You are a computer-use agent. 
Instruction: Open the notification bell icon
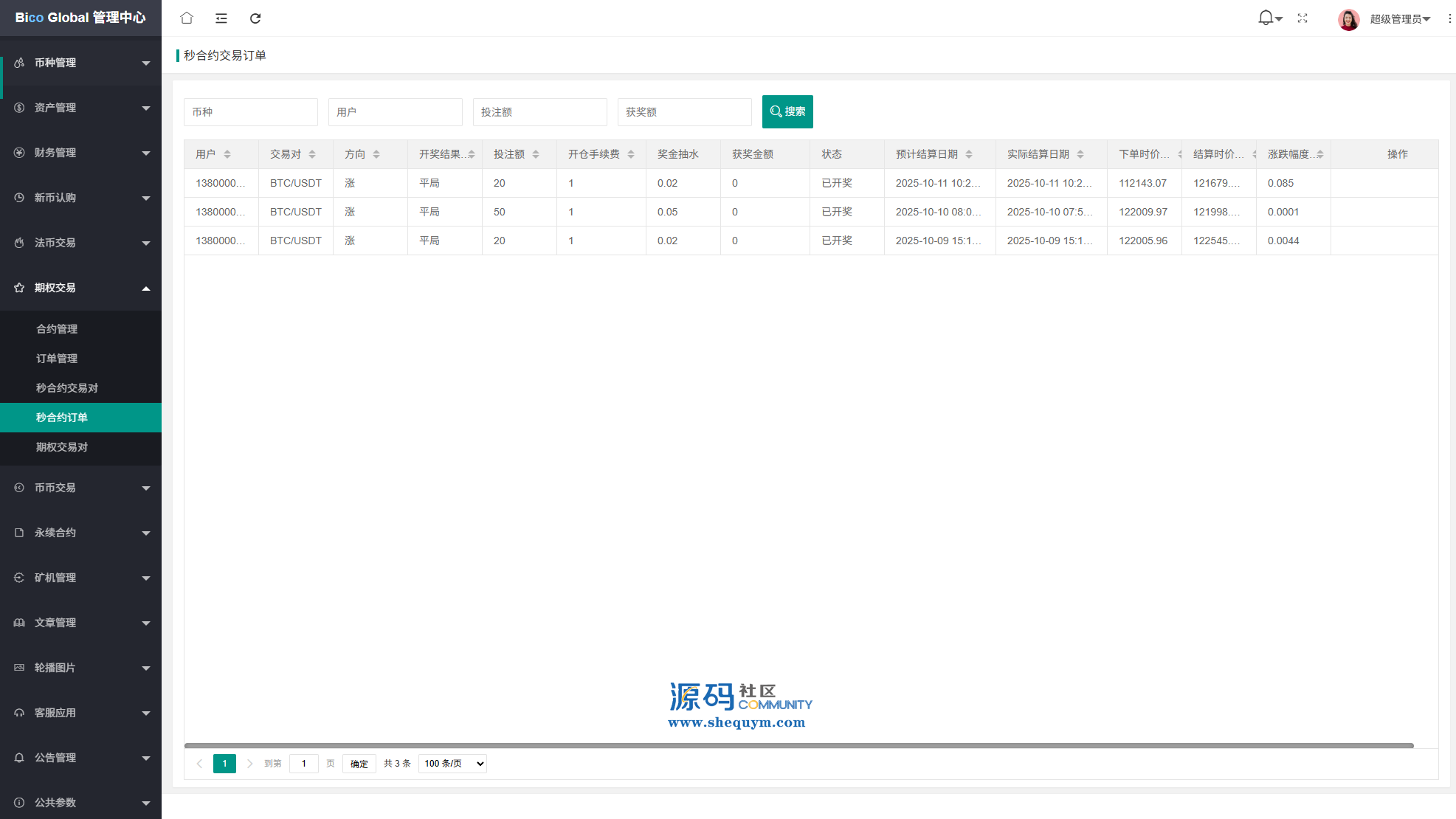pyautogui.click(x=1266, y=18)
